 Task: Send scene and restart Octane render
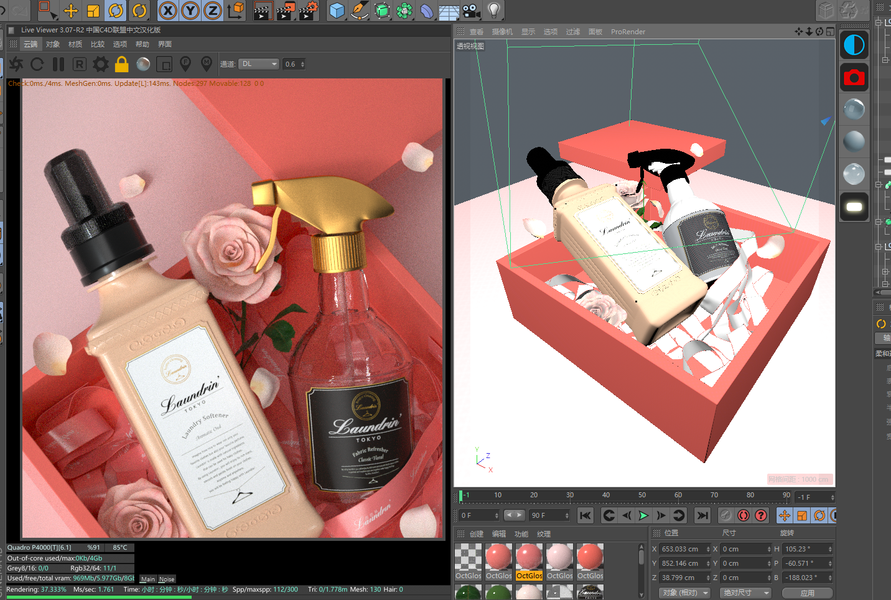[x=16, y=64]
